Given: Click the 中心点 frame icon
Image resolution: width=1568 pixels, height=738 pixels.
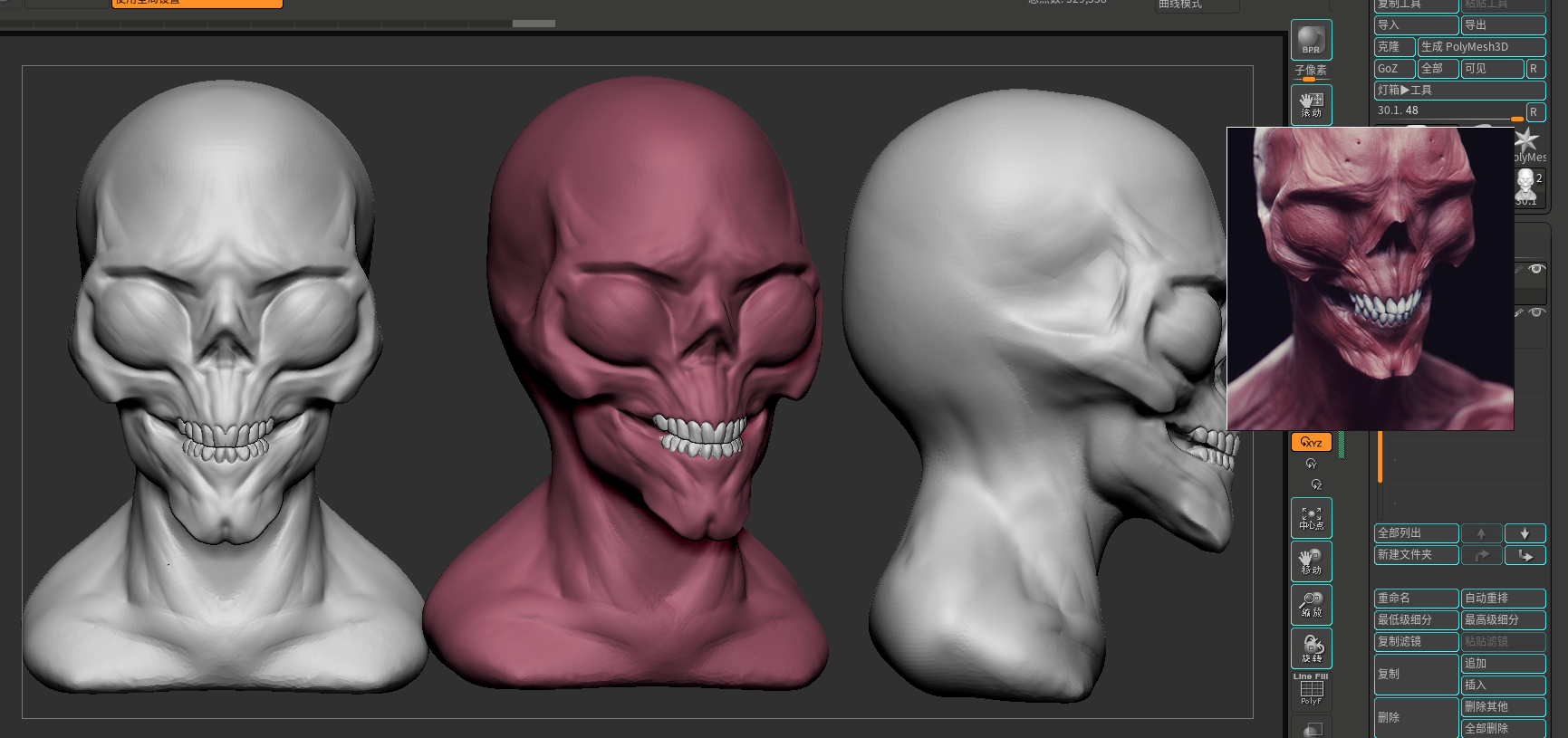Looking at the screenshot, I should coord(1311,518).
